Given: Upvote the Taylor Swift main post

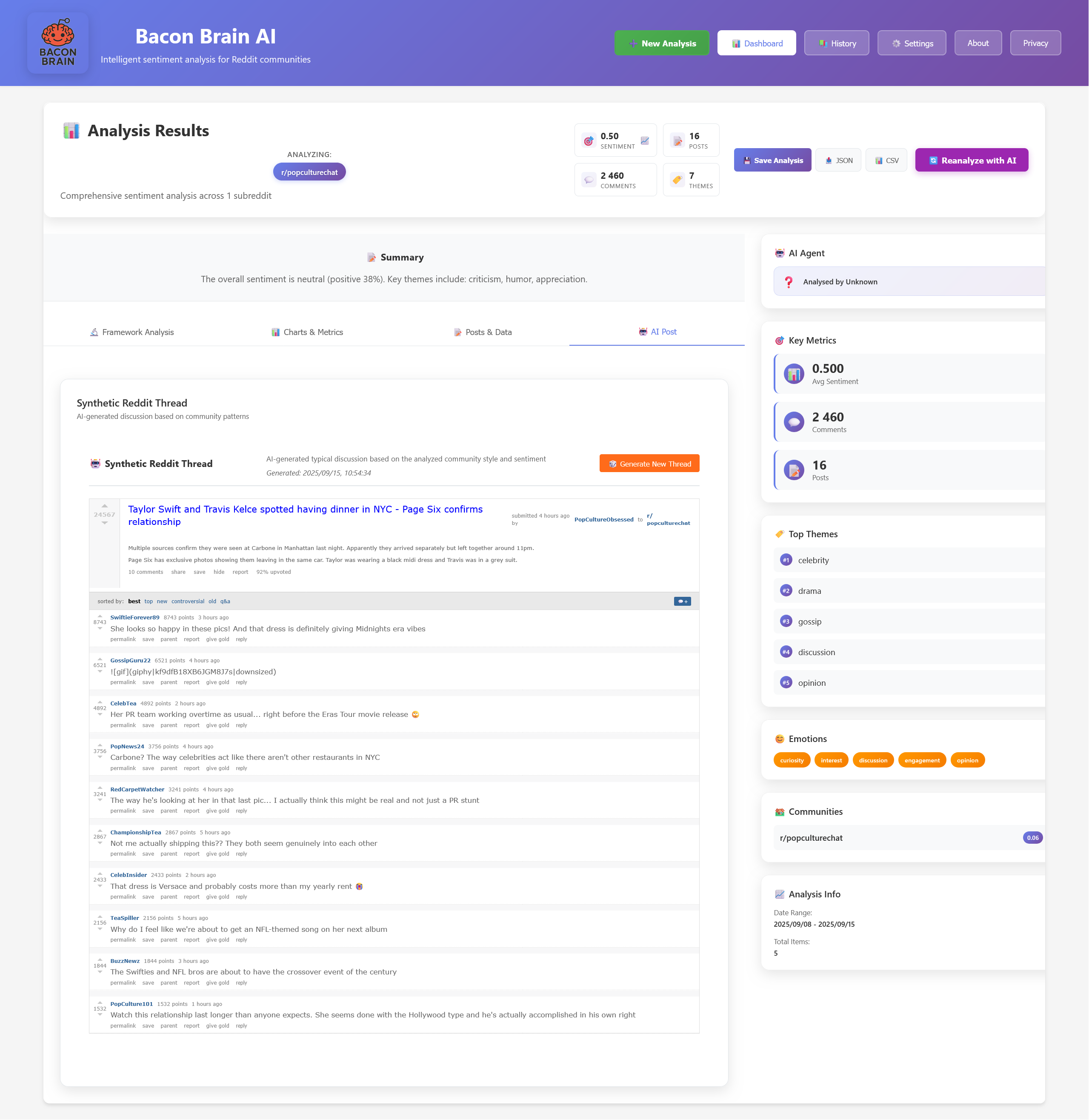Looking at the screenshot, I should tap(105, 506).
